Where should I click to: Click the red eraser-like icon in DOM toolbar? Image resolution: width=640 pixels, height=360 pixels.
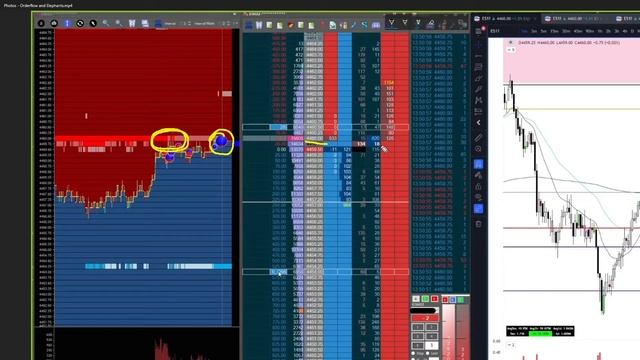click(291, 25)
